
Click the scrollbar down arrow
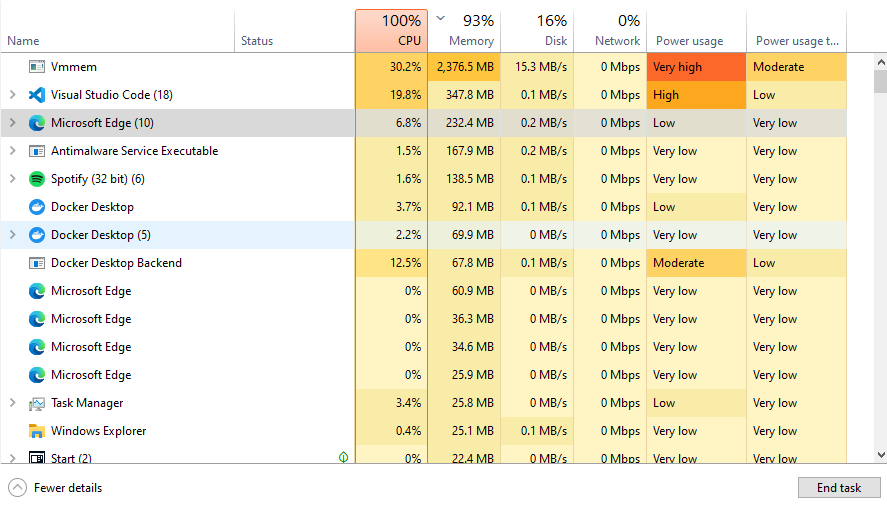(x=880, y=455)
